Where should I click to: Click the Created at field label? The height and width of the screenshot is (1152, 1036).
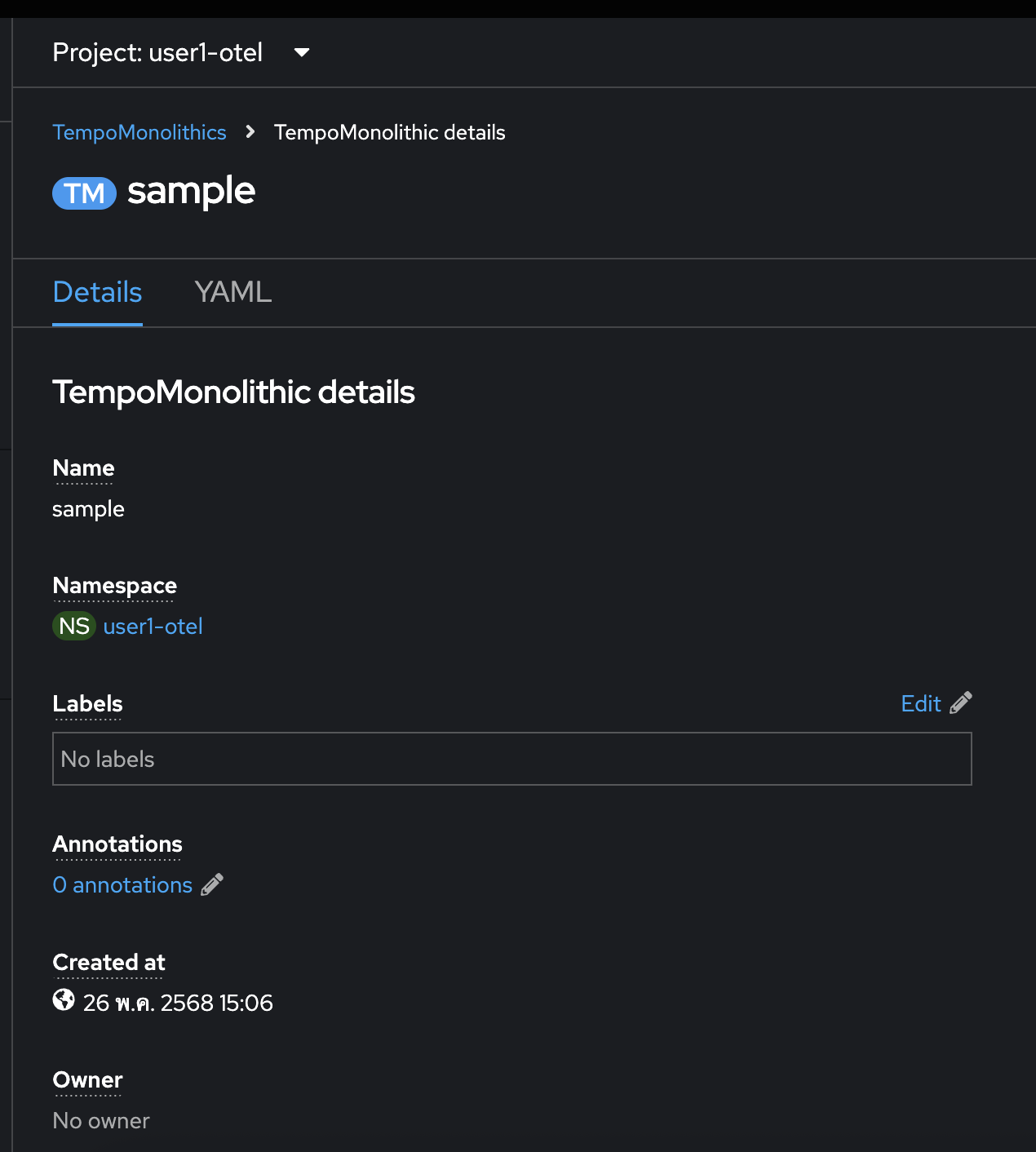pos(108,963)
